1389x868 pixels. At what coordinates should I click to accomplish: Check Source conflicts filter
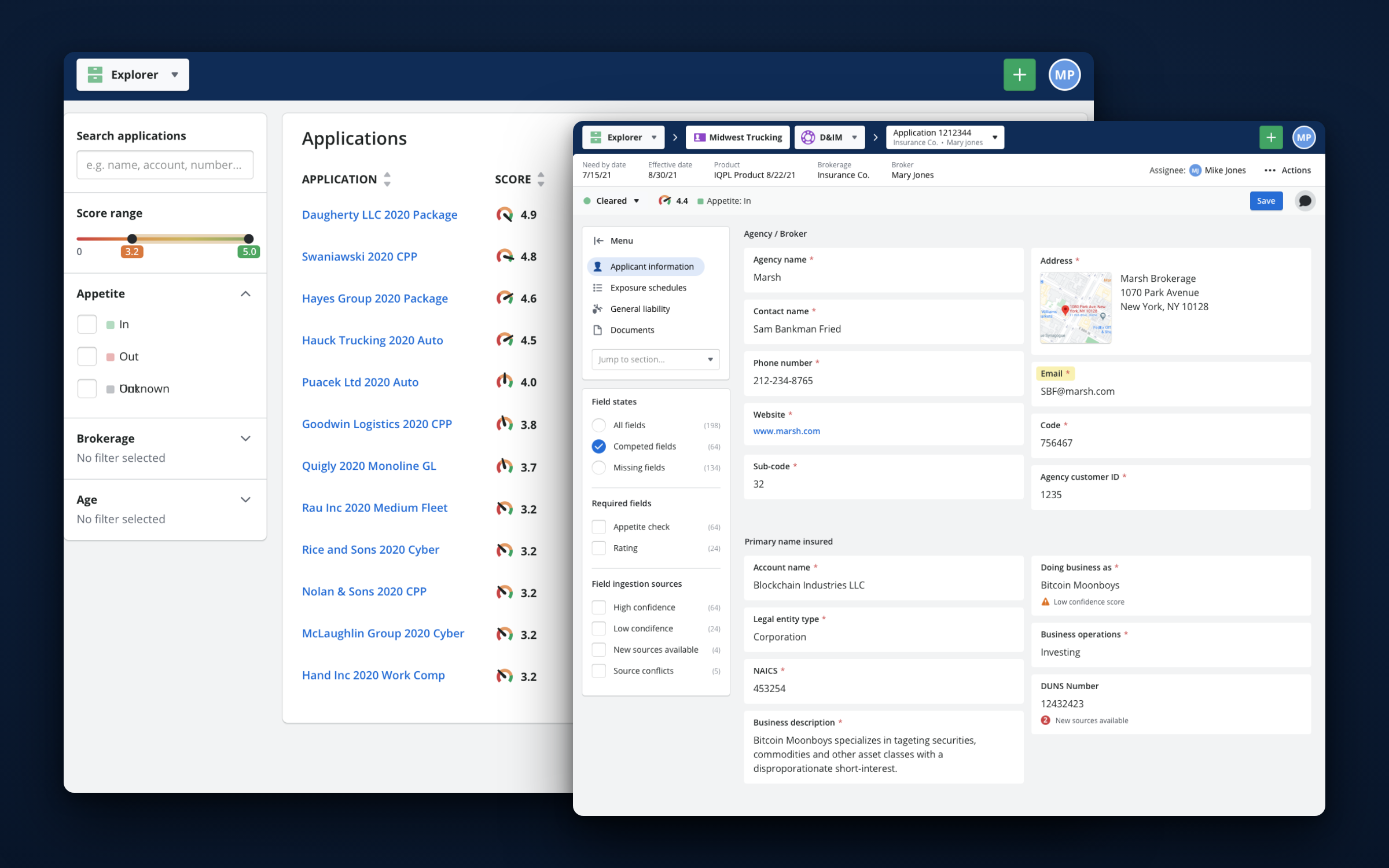pyautogui.click(x=599, y=671)
